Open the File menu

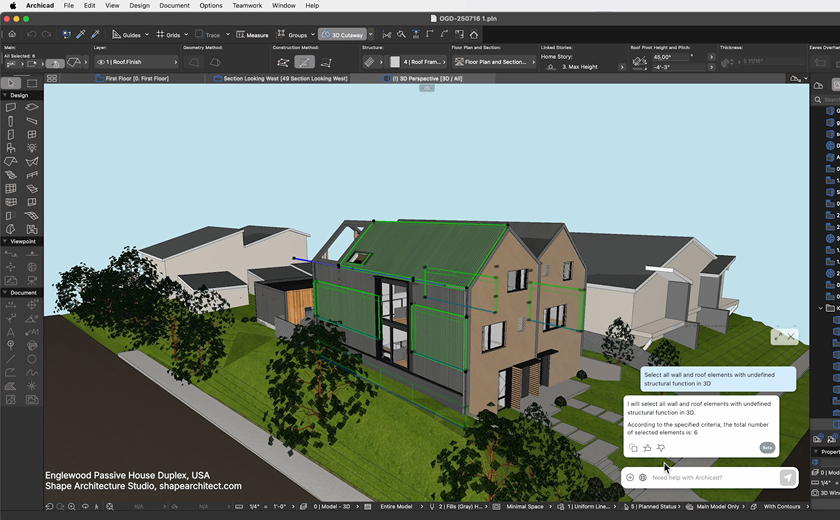(69, 5)
